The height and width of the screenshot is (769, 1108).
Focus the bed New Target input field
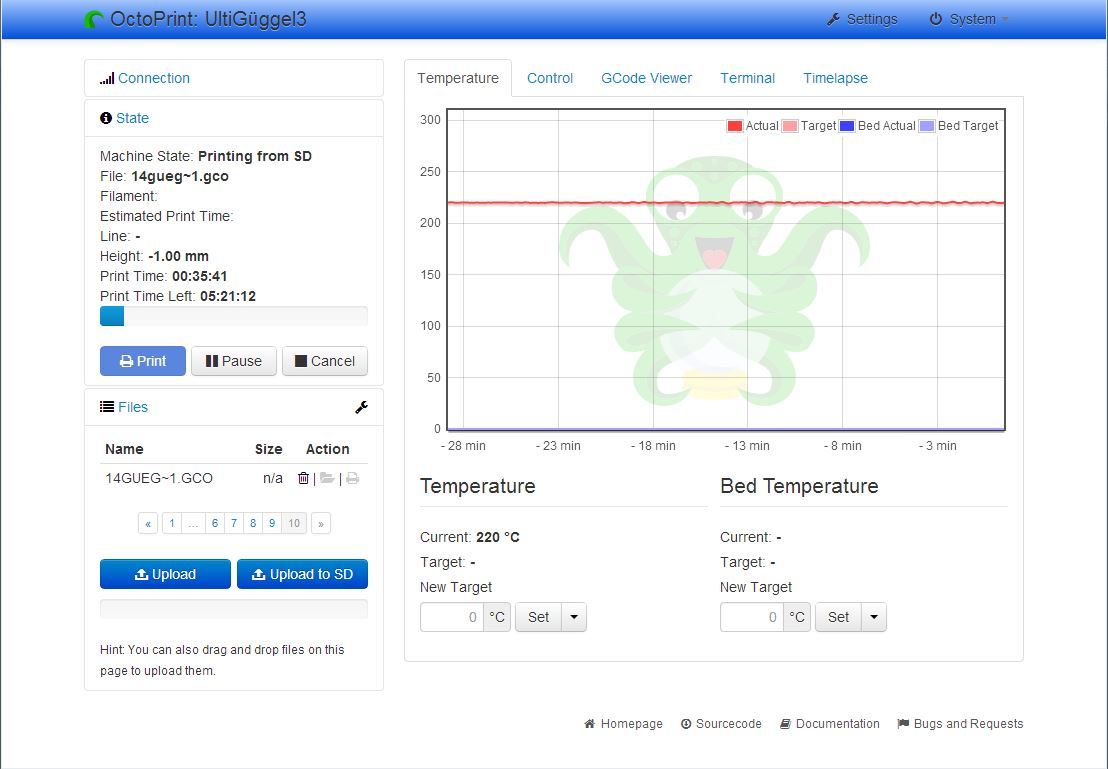coord(752,617)
